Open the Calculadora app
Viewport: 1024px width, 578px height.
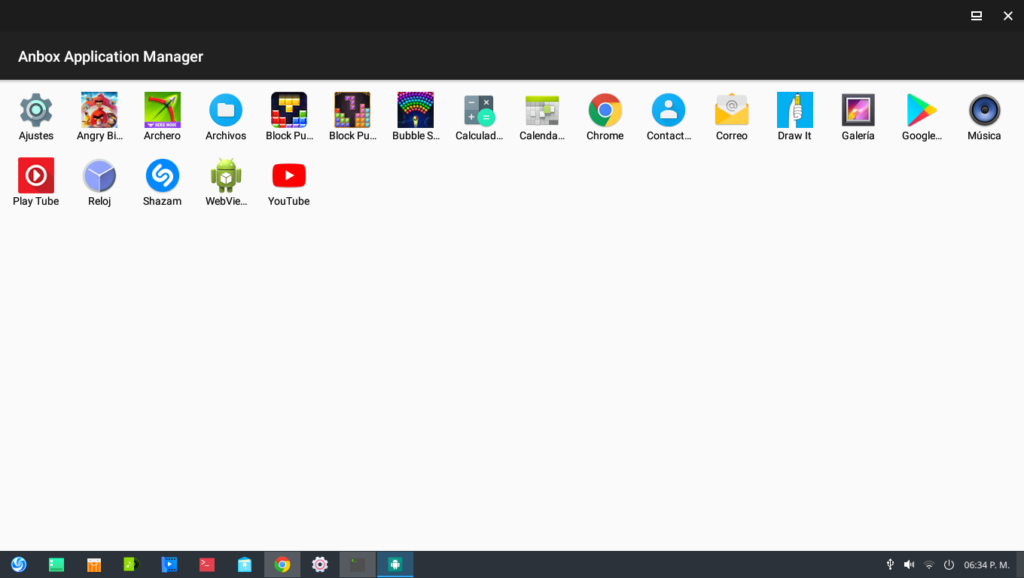coord(479,111)
